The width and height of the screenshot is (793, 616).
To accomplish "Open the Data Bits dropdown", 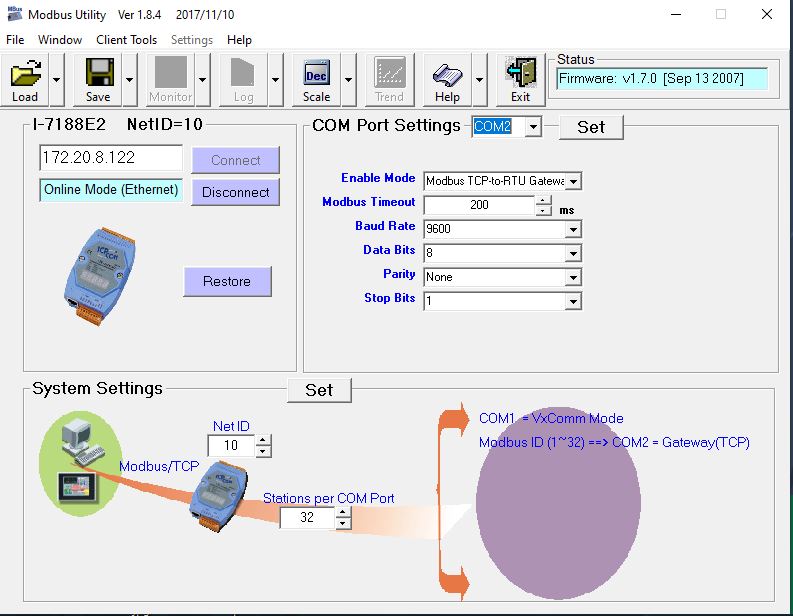I will [573, 253].
